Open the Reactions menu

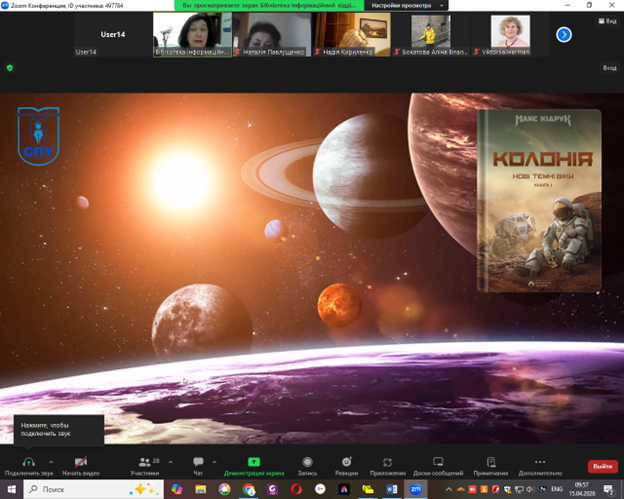(346, 461)
